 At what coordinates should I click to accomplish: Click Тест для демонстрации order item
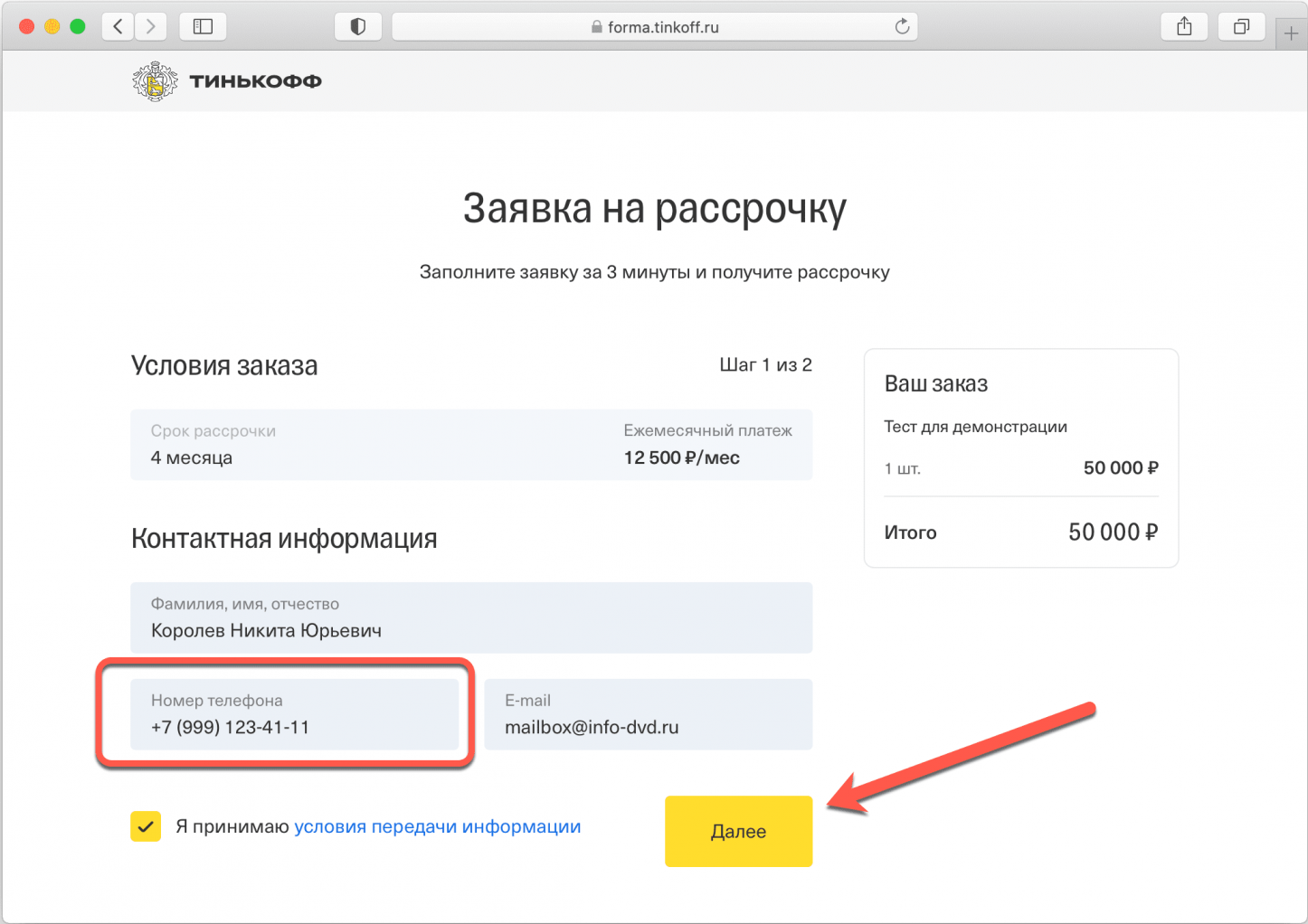975,427
